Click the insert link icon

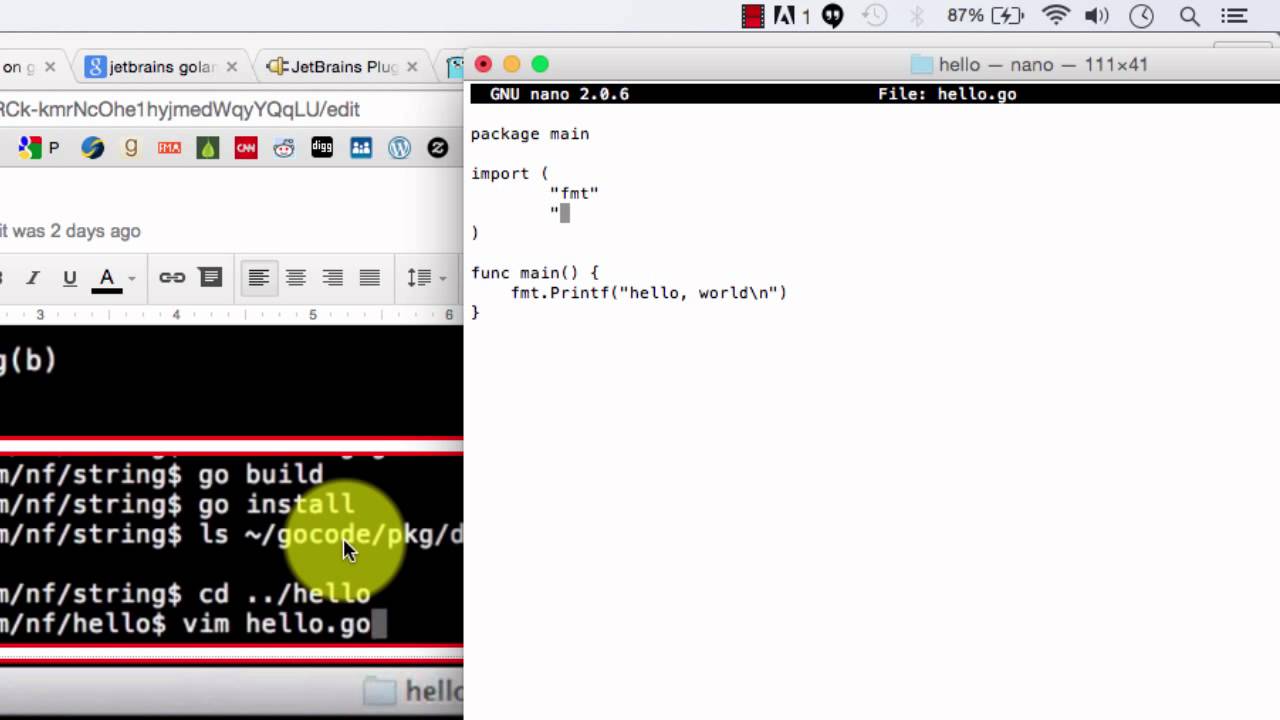pyautogui.click(x=172, y=278)
